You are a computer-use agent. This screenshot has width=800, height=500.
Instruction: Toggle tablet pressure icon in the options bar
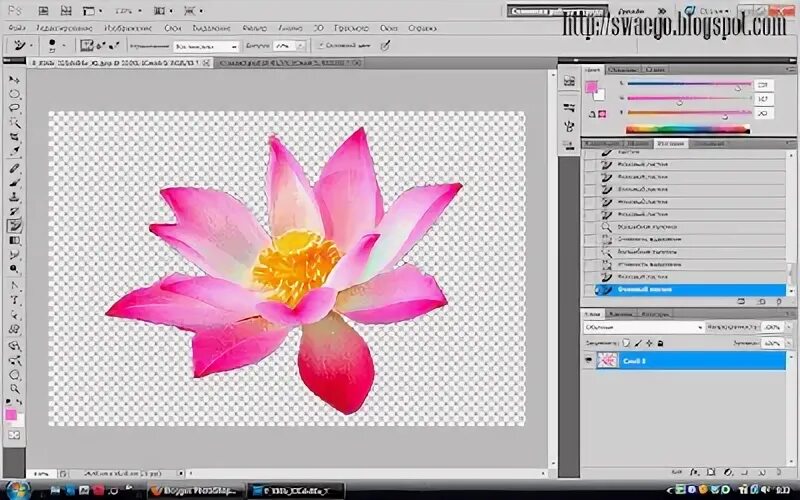coord(385,46)
